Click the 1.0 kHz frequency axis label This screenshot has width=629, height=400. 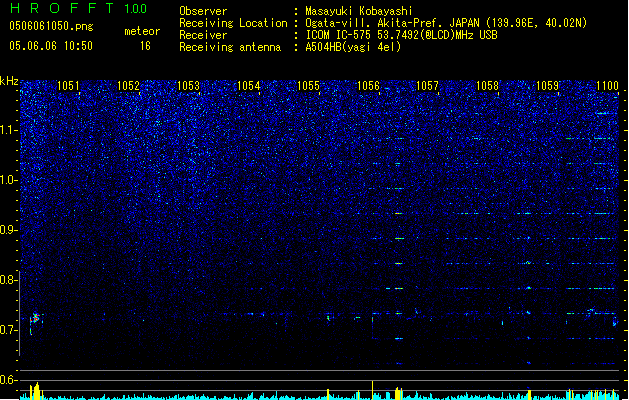(9, 180)
